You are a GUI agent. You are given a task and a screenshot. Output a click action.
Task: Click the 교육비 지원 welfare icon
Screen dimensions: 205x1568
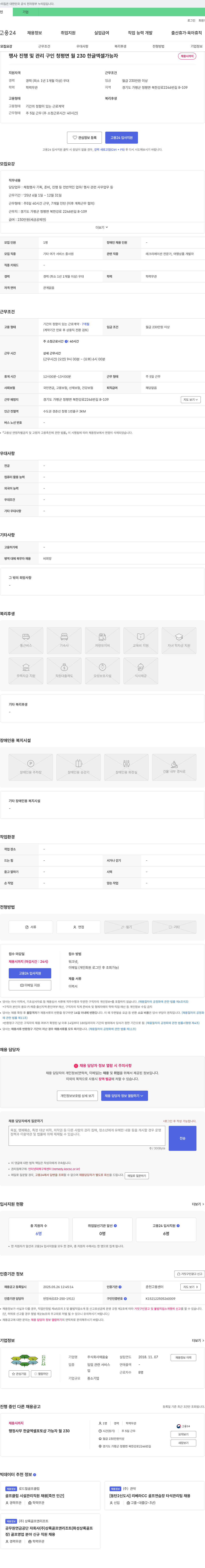point(141,640)
